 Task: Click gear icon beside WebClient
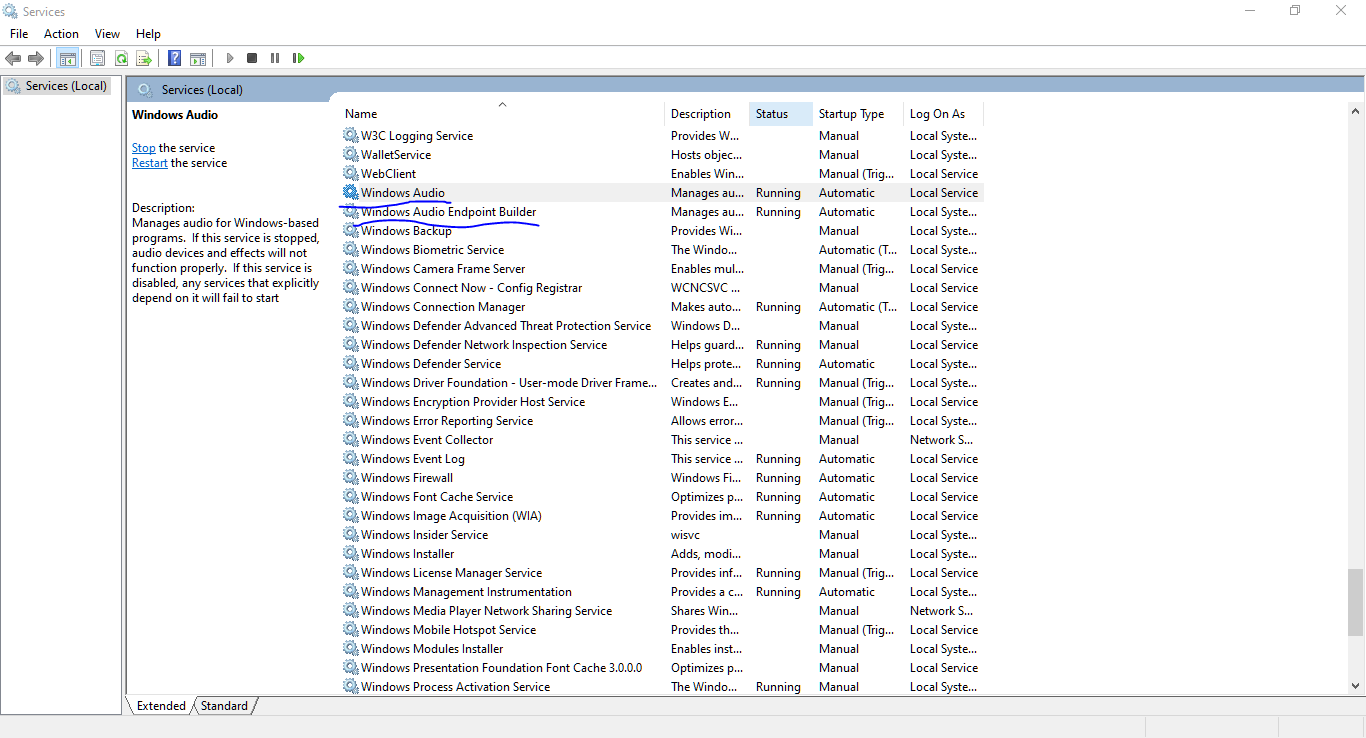(x=350, y=174)
